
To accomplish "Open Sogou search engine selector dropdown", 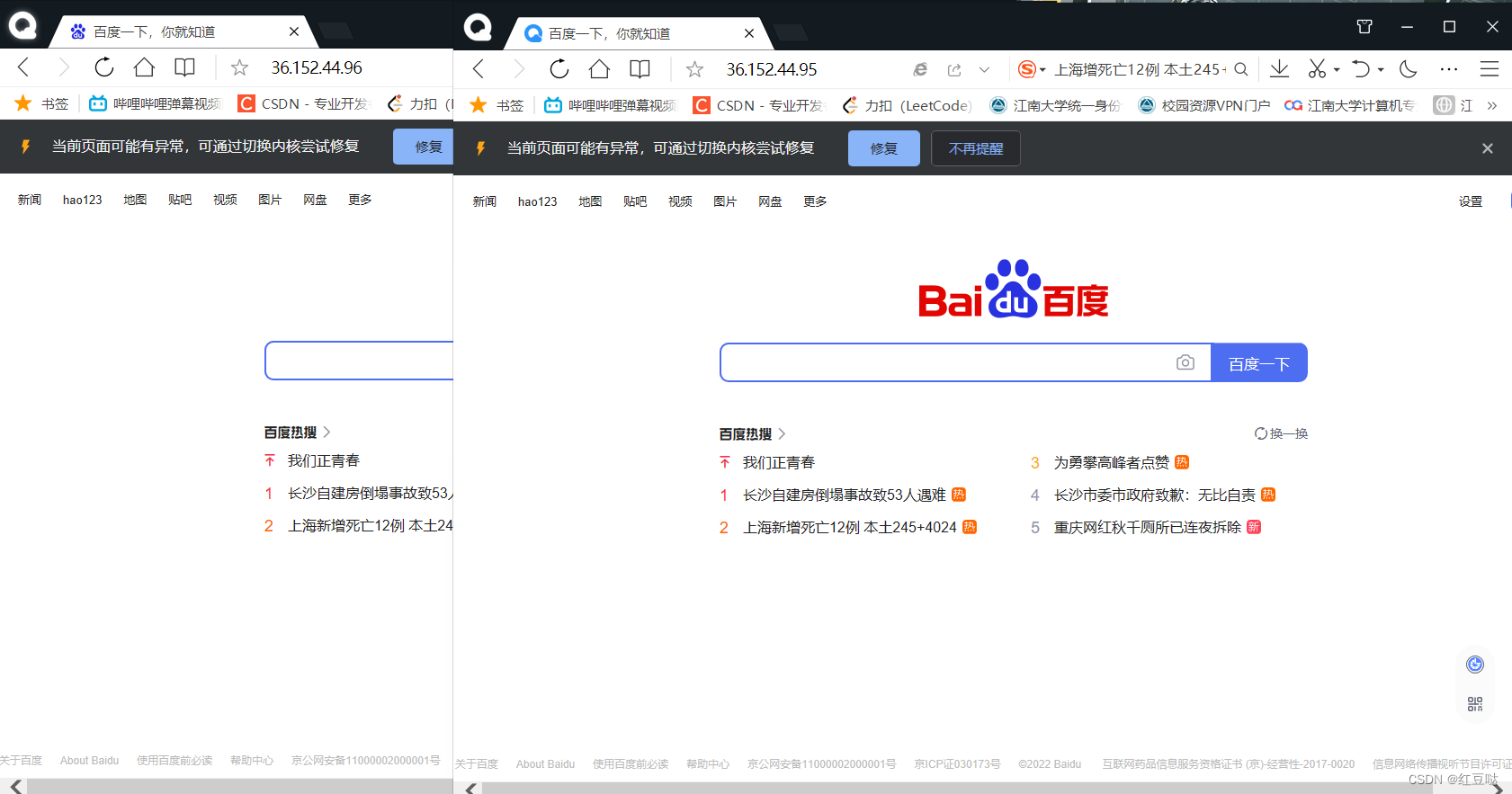I will tap(1032, 69).
